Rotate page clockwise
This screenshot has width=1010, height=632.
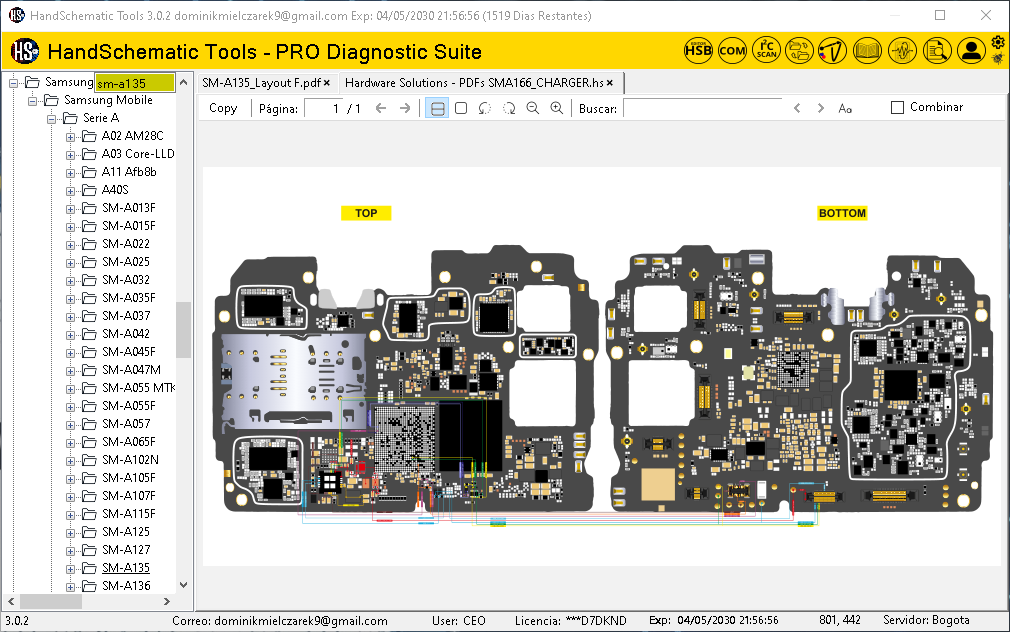pyautogui.click(x=509, y=108)
